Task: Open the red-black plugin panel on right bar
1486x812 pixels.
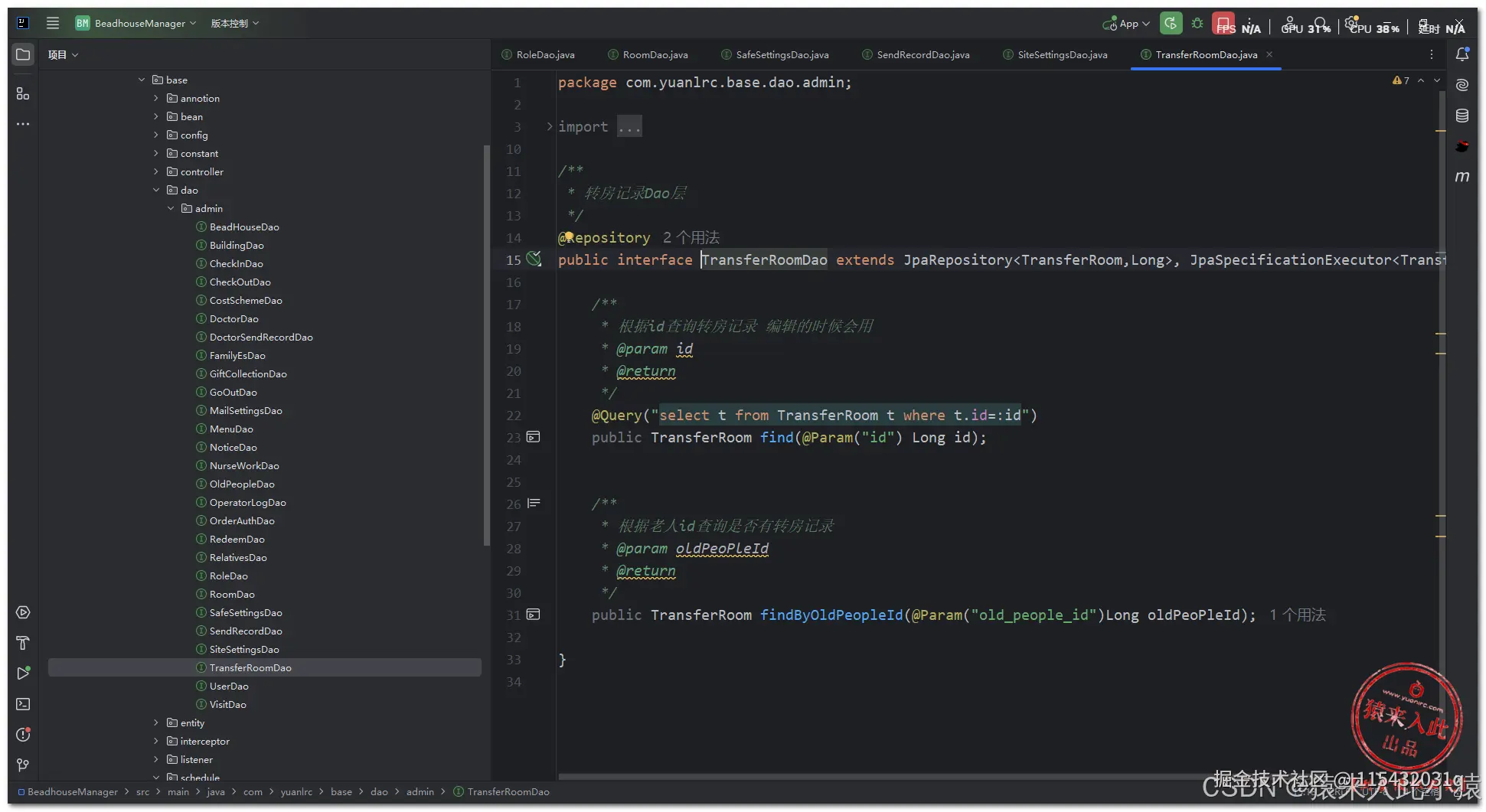Action: click(x=1462, y=146)
